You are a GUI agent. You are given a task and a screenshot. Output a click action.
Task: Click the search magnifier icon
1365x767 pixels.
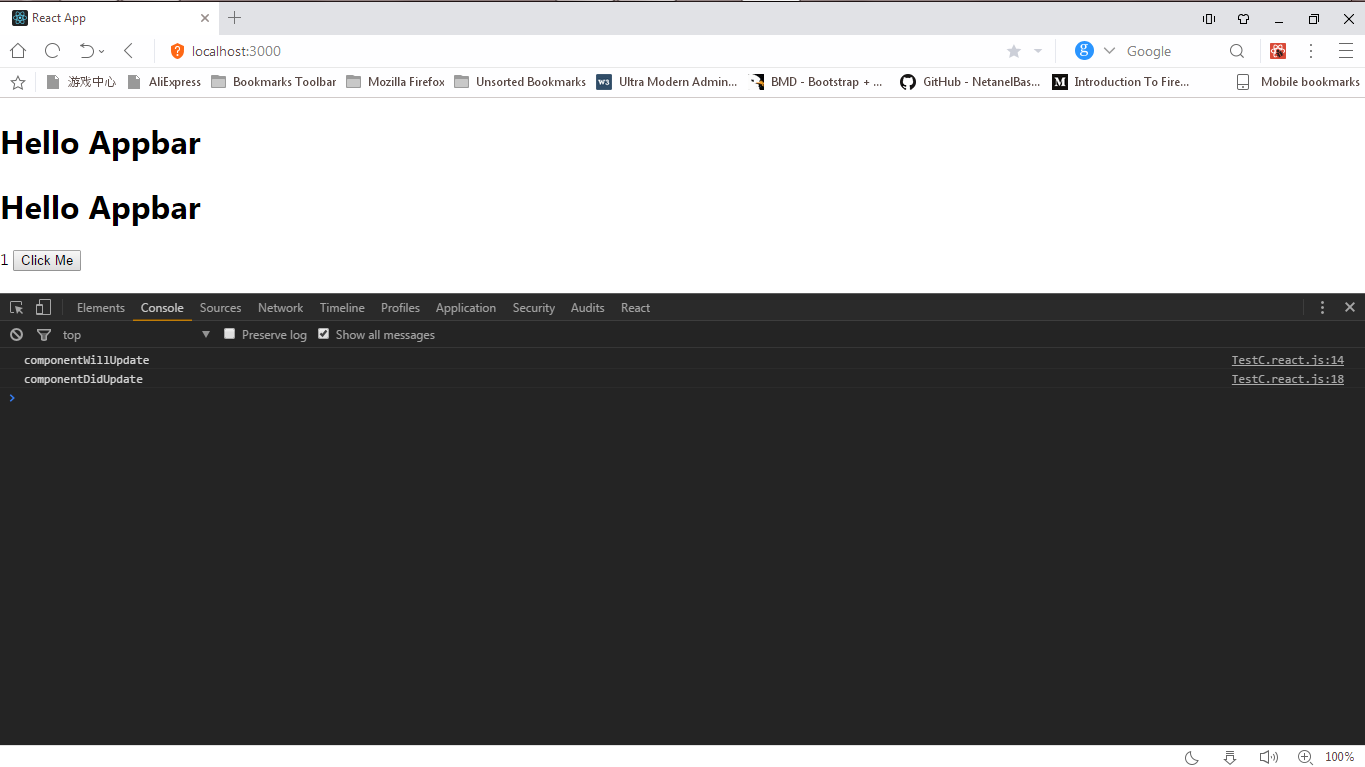[1237, 51]
